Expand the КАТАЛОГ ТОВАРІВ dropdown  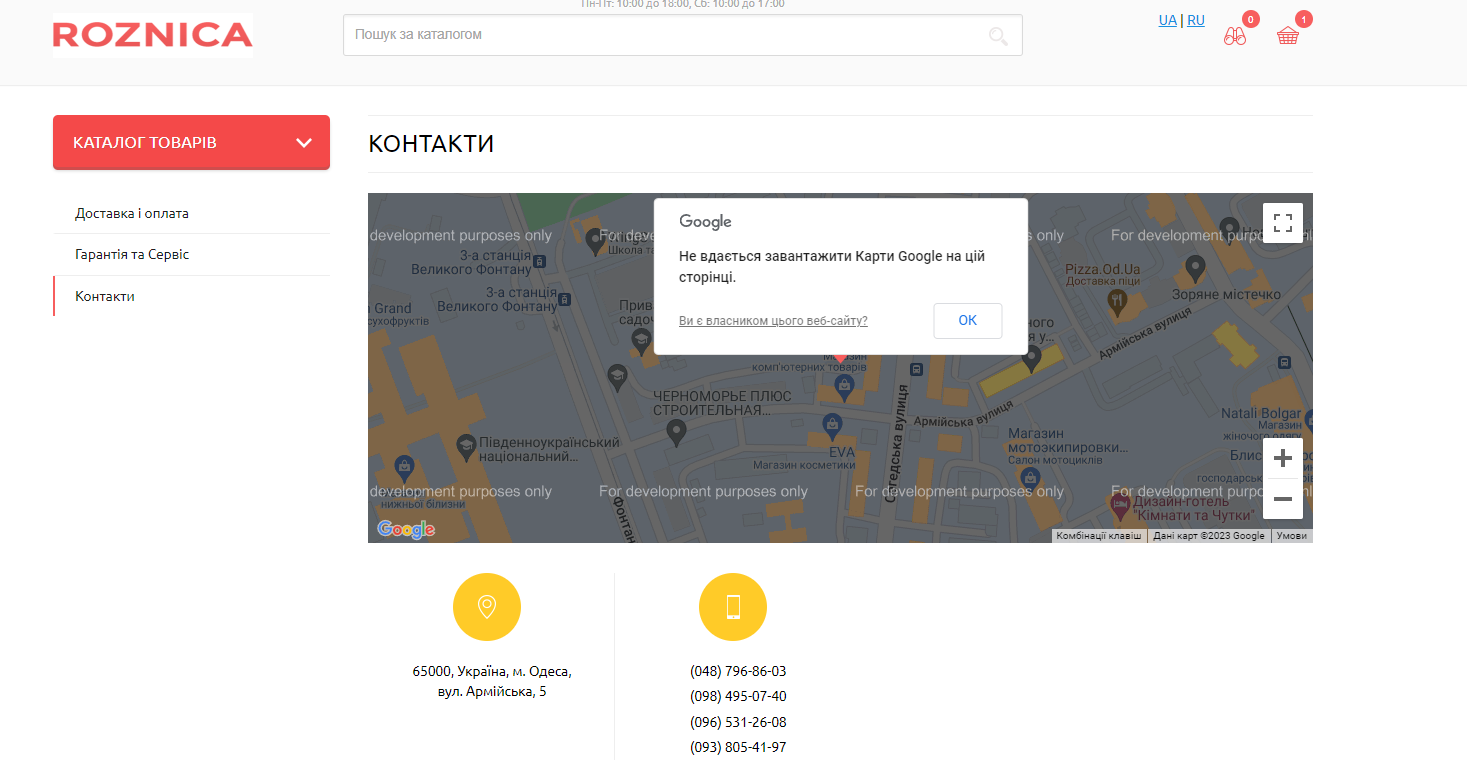[191, 143]
